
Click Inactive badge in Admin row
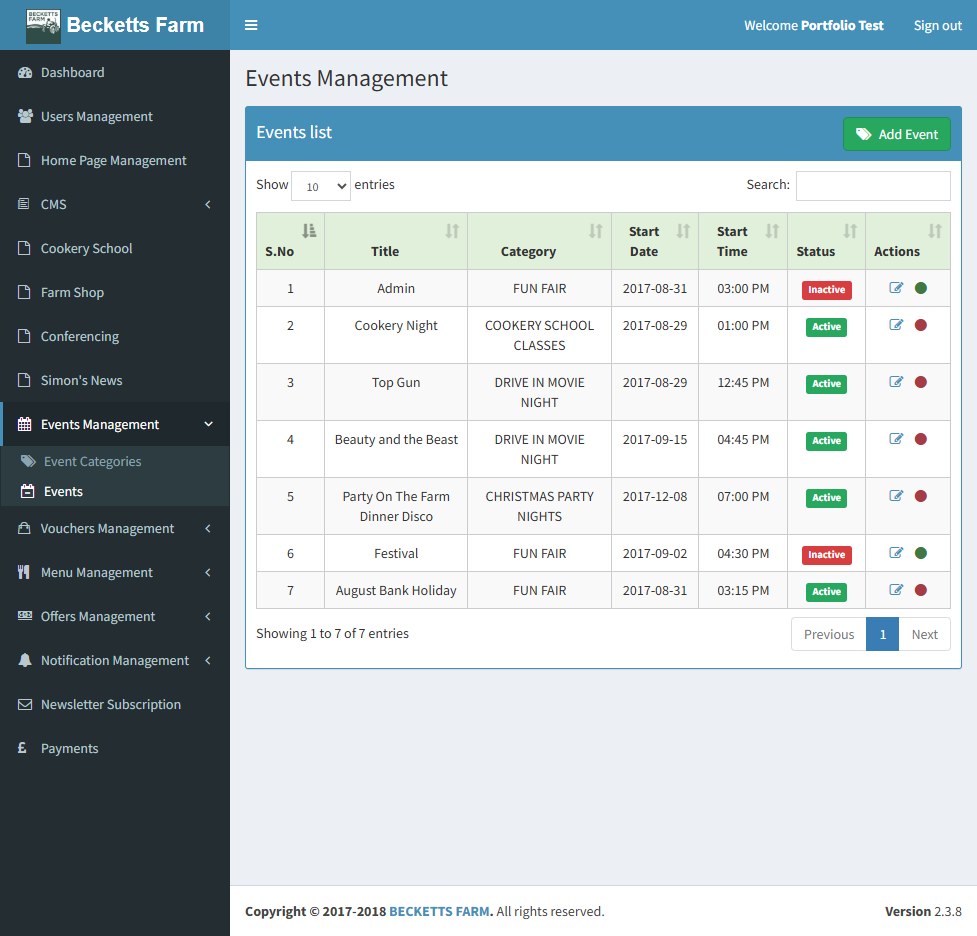(827, 290)
